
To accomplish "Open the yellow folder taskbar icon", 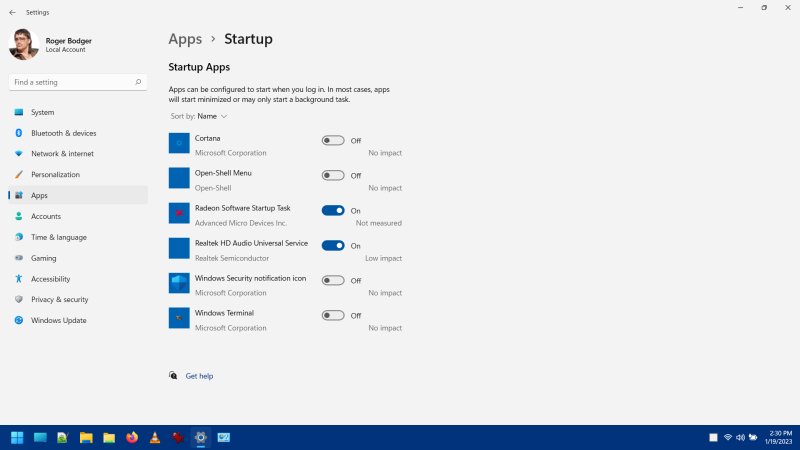I will 109,437.
